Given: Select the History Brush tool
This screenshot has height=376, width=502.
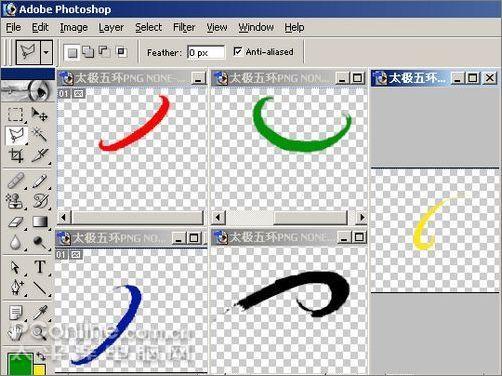Looking at the screenshot, I should point(40,201).
